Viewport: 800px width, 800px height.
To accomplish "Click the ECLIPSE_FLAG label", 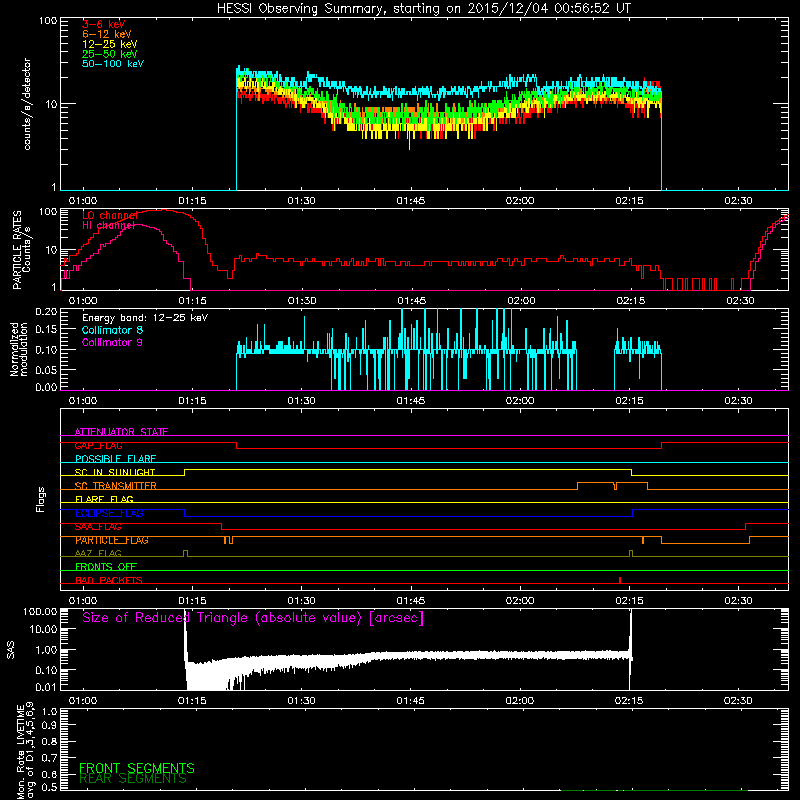I will 109,513.
